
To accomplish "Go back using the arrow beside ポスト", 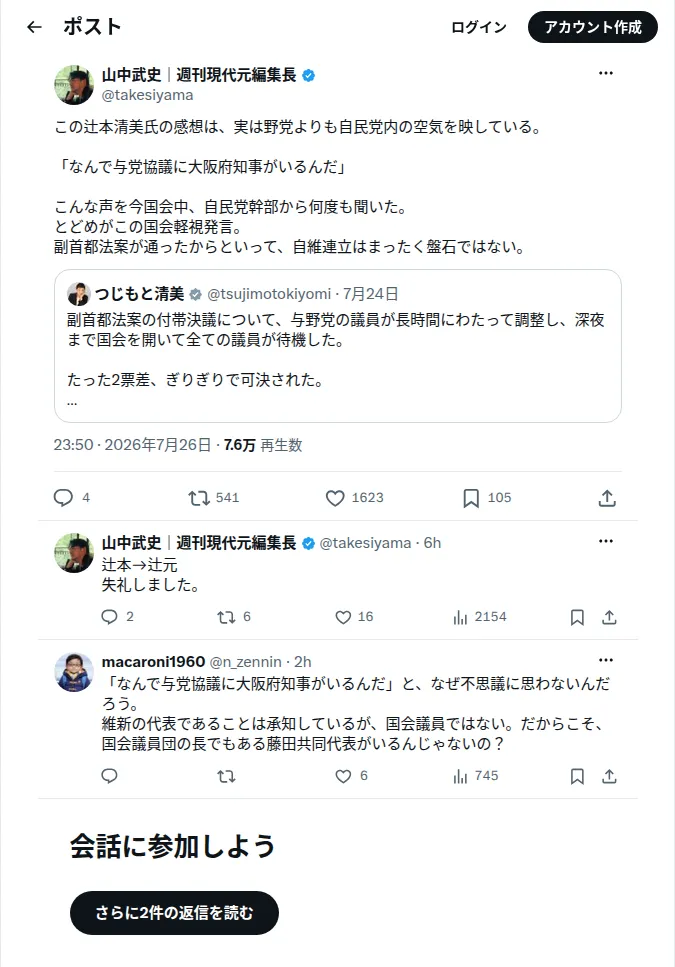I will (x=35, y=27).
